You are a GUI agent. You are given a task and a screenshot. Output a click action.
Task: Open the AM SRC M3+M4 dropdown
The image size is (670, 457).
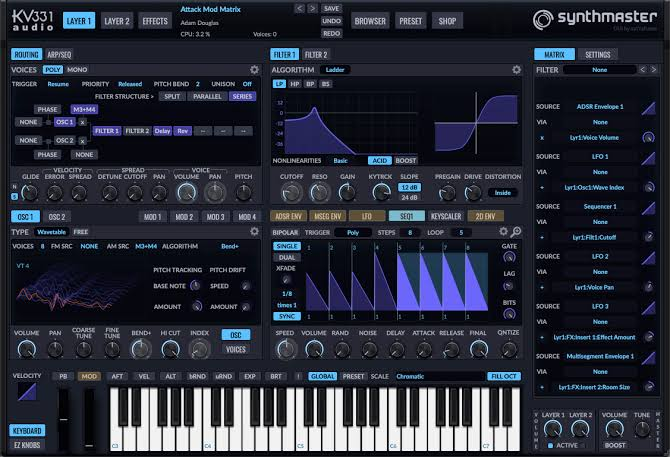pyautogui.click(x=146, y=246)
